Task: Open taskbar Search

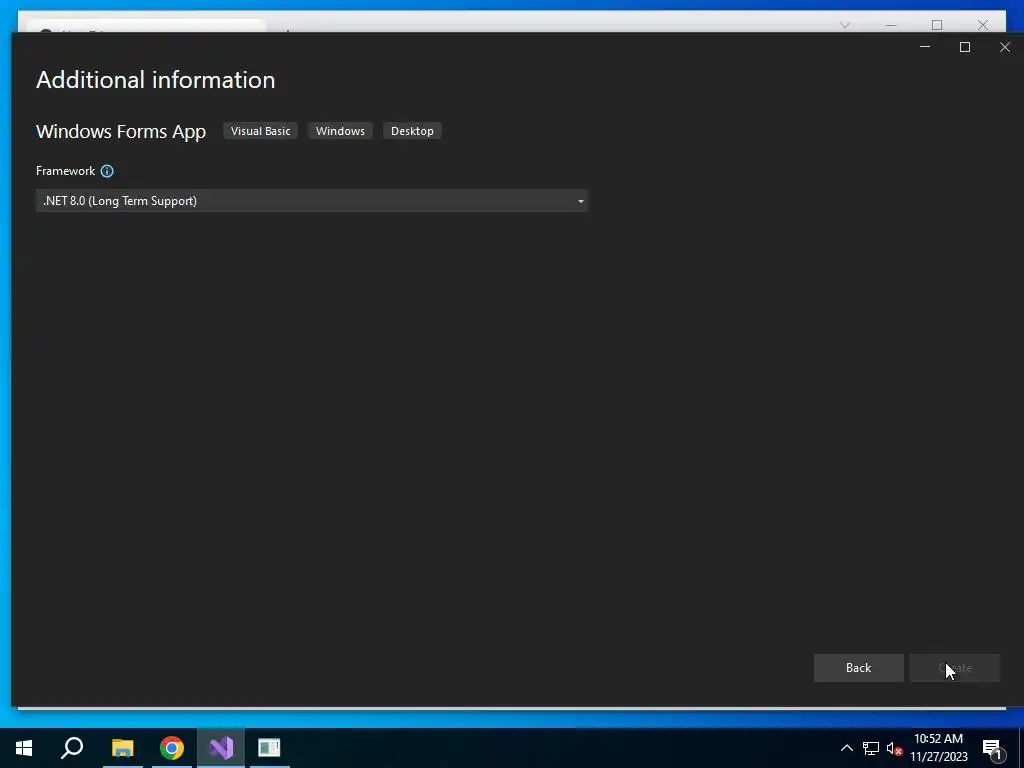Action: 72,748
